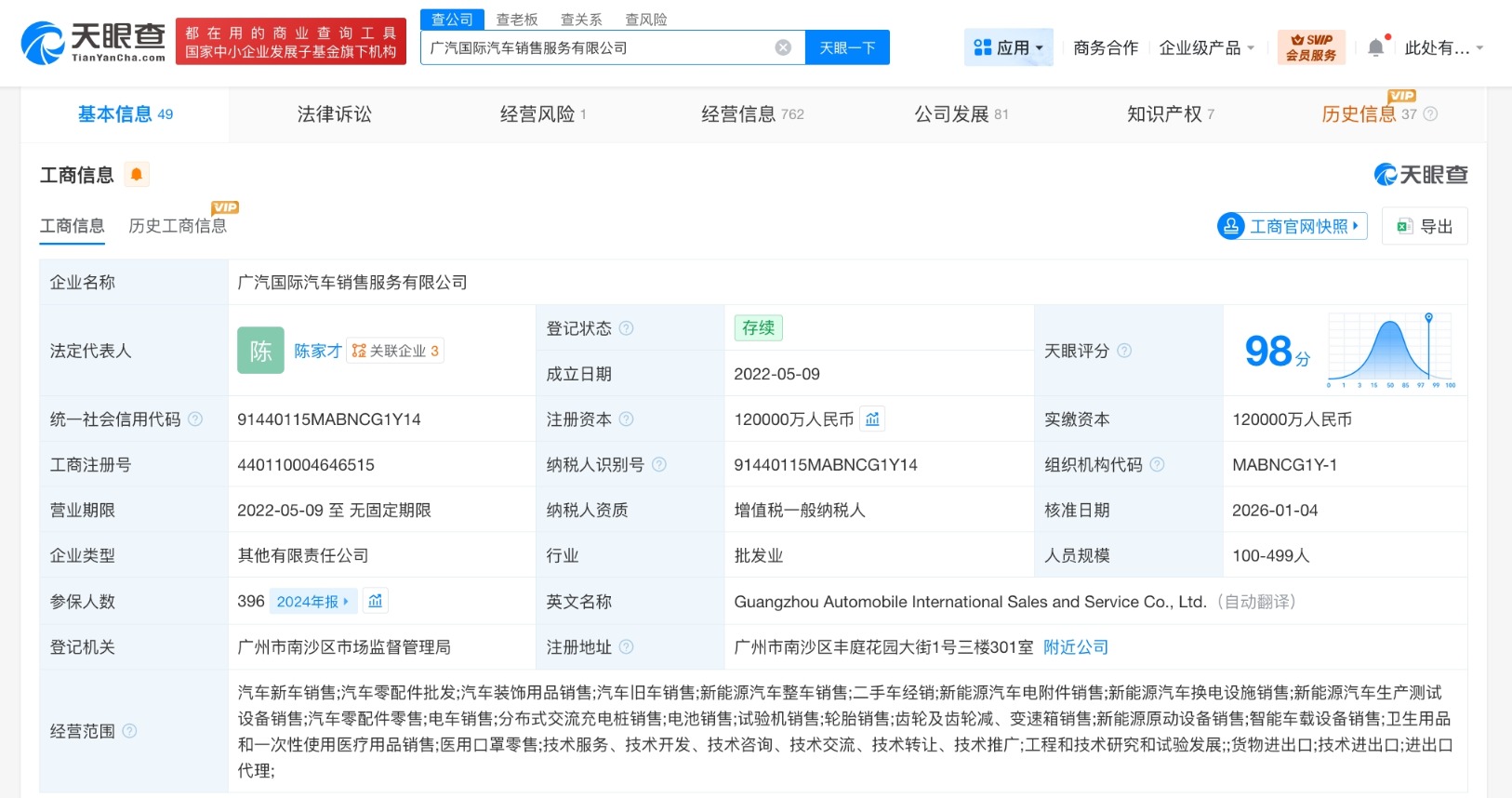Expand the 应用 dropdown menu
The image size is (1512, 798).
(x=1009, y=47)
